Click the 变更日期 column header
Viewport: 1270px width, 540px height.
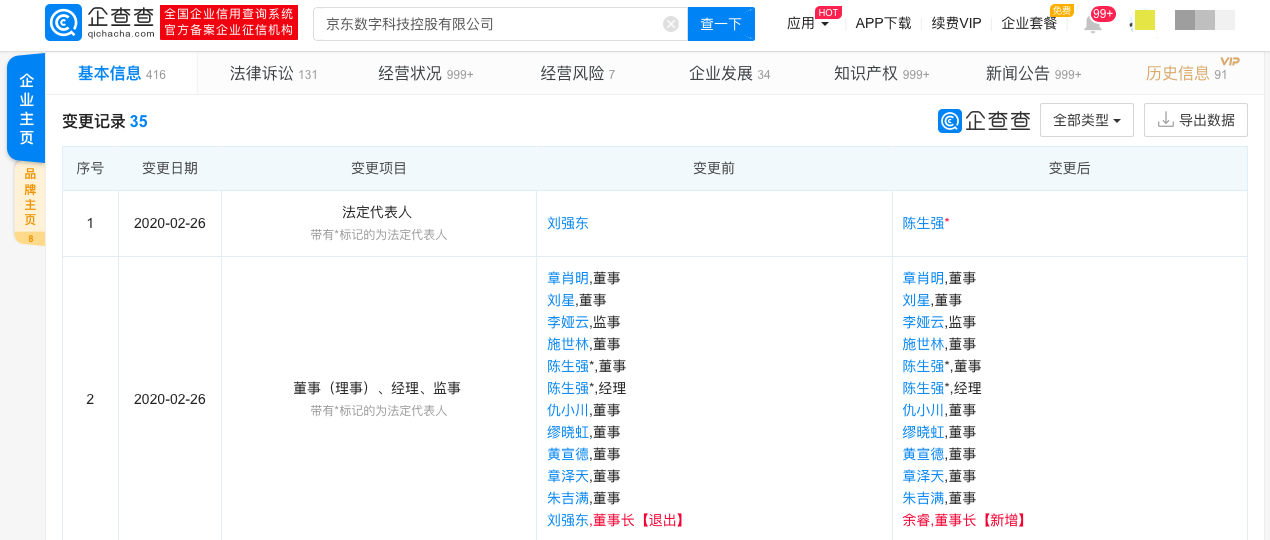point(170,168)
